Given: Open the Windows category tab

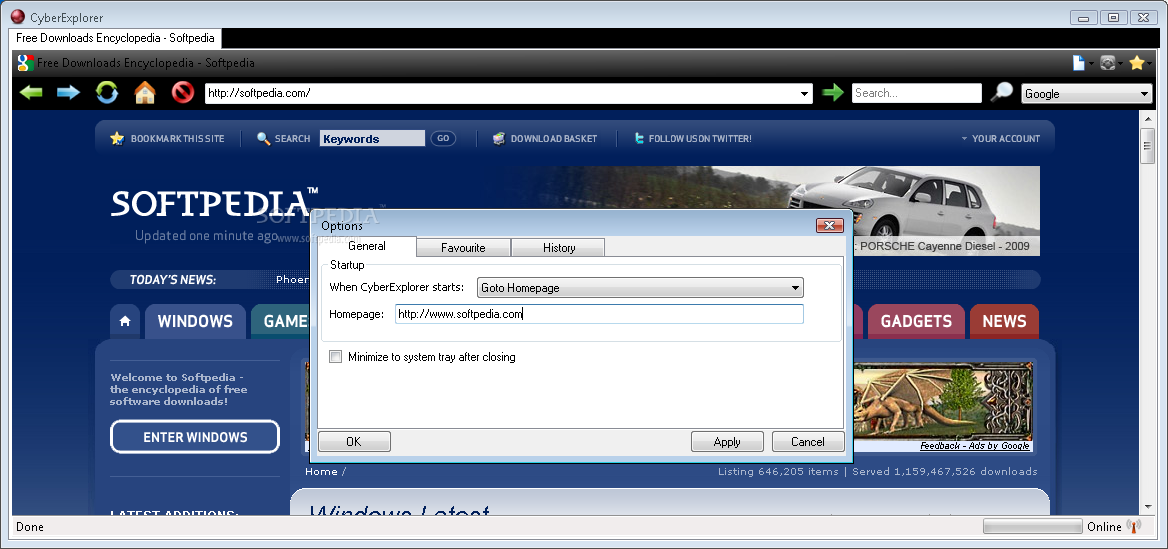Looking at the screenshot, I should coord(195,321).
